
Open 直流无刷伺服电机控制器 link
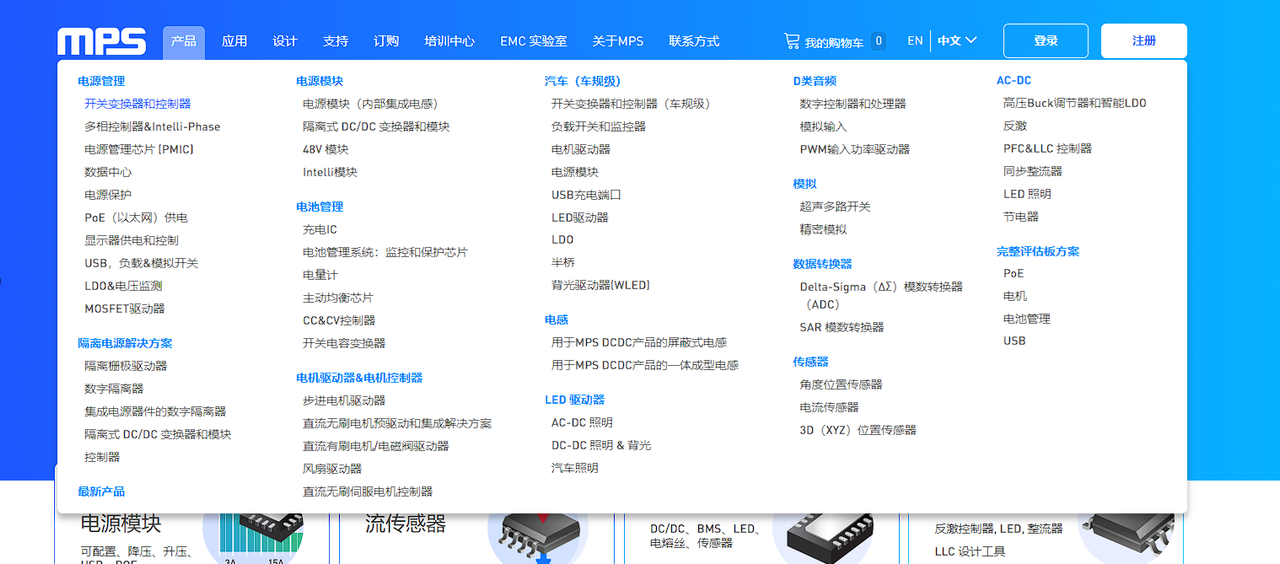click(x=368, y=492)
